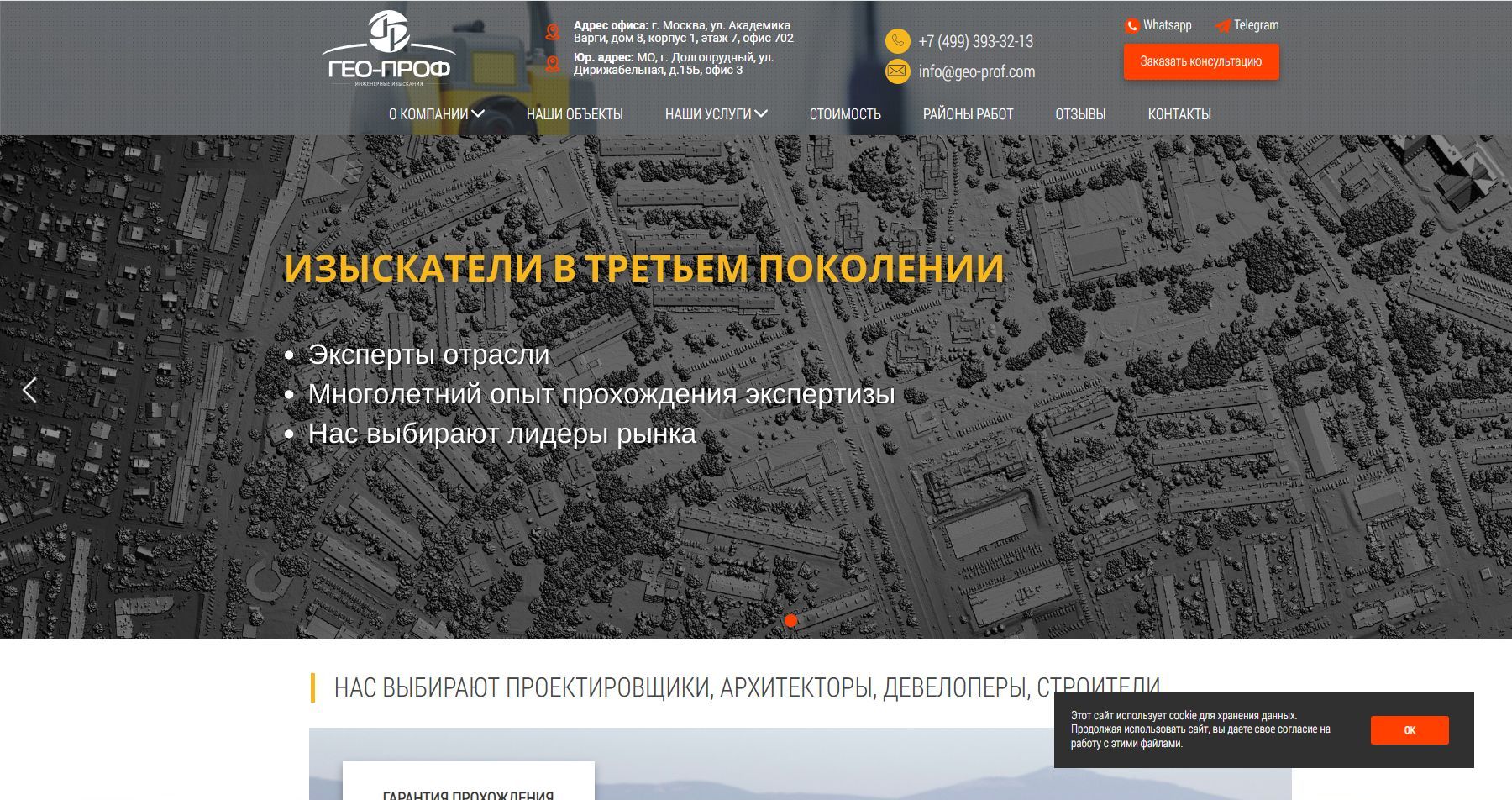
Task: Click the Юр. адрес legal address text
Action: (674, 64)
